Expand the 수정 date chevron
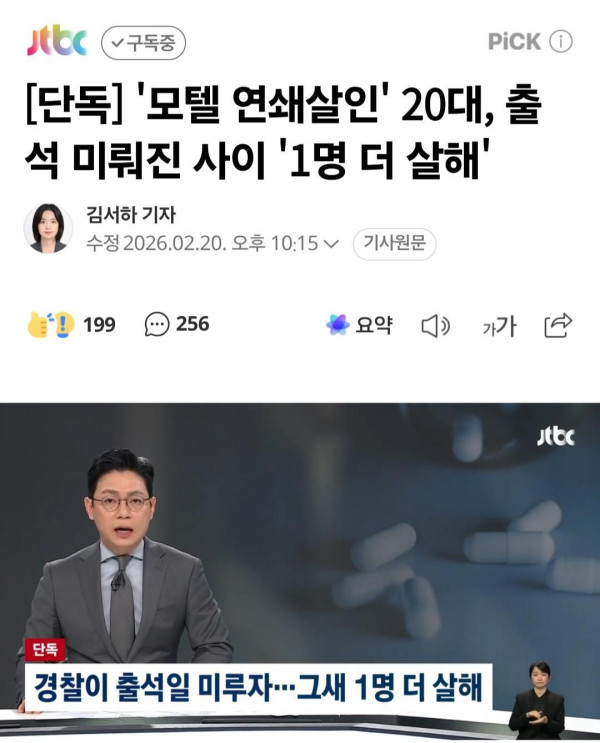Screen dimensions: 600x743 pyautogui.click(x=331, y=244)
